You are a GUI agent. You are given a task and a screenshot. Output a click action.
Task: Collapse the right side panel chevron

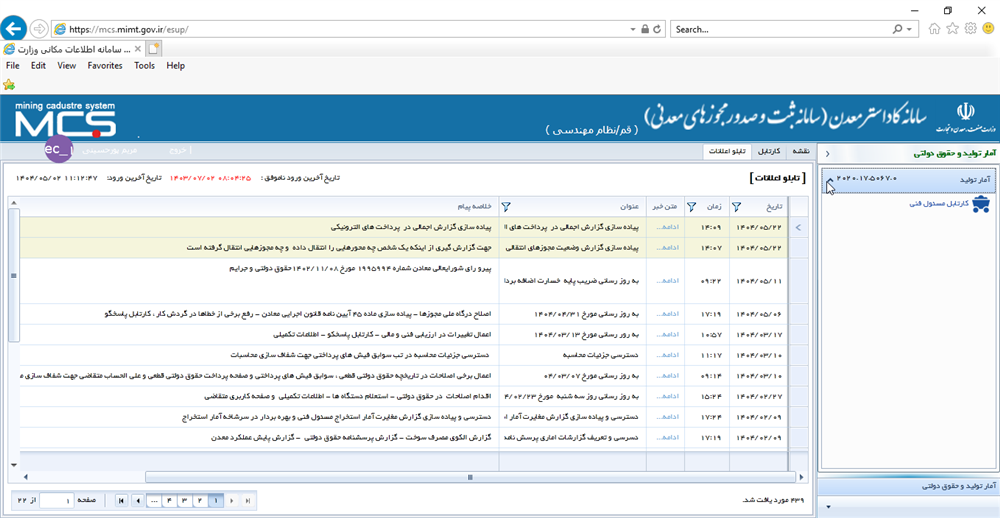click(827, 154)
